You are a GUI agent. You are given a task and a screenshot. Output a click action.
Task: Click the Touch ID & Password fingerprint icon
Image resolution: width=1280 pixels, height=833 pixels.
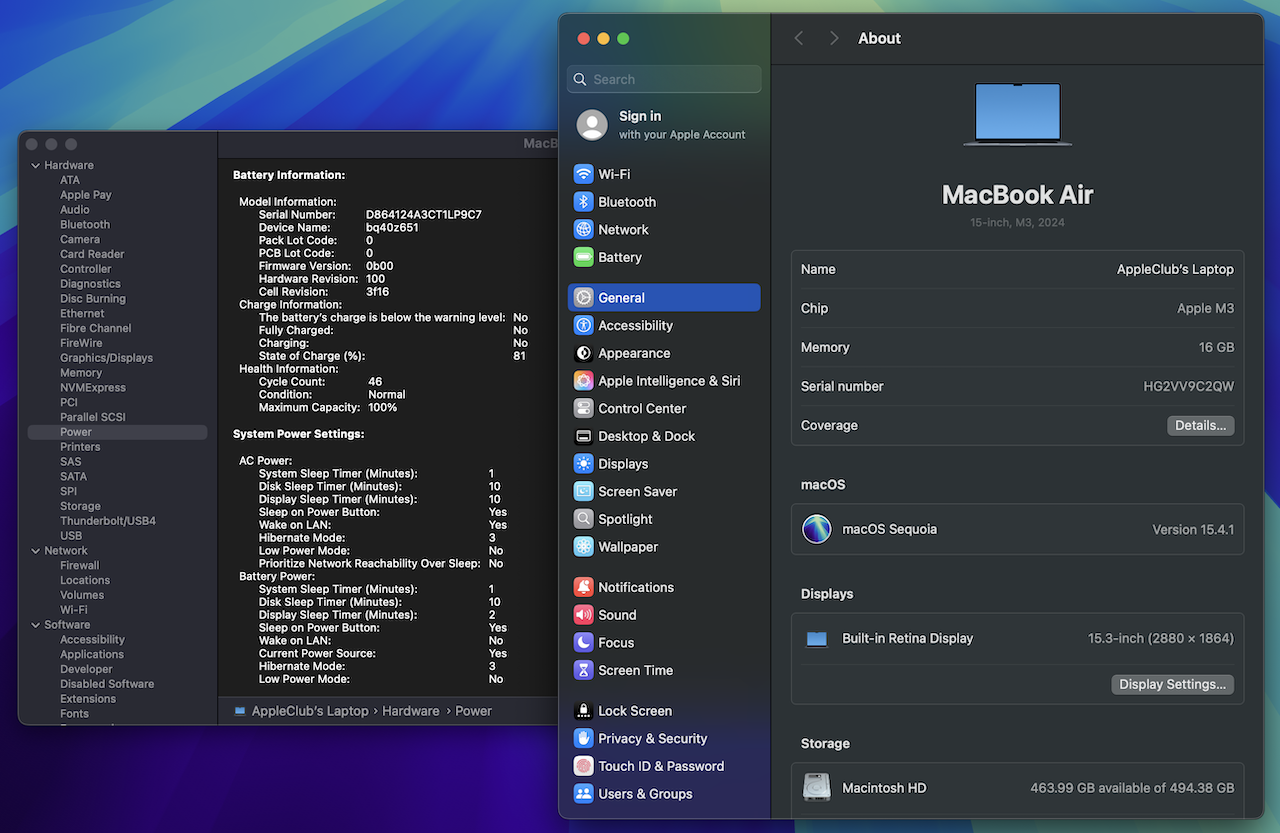(584, 766)
